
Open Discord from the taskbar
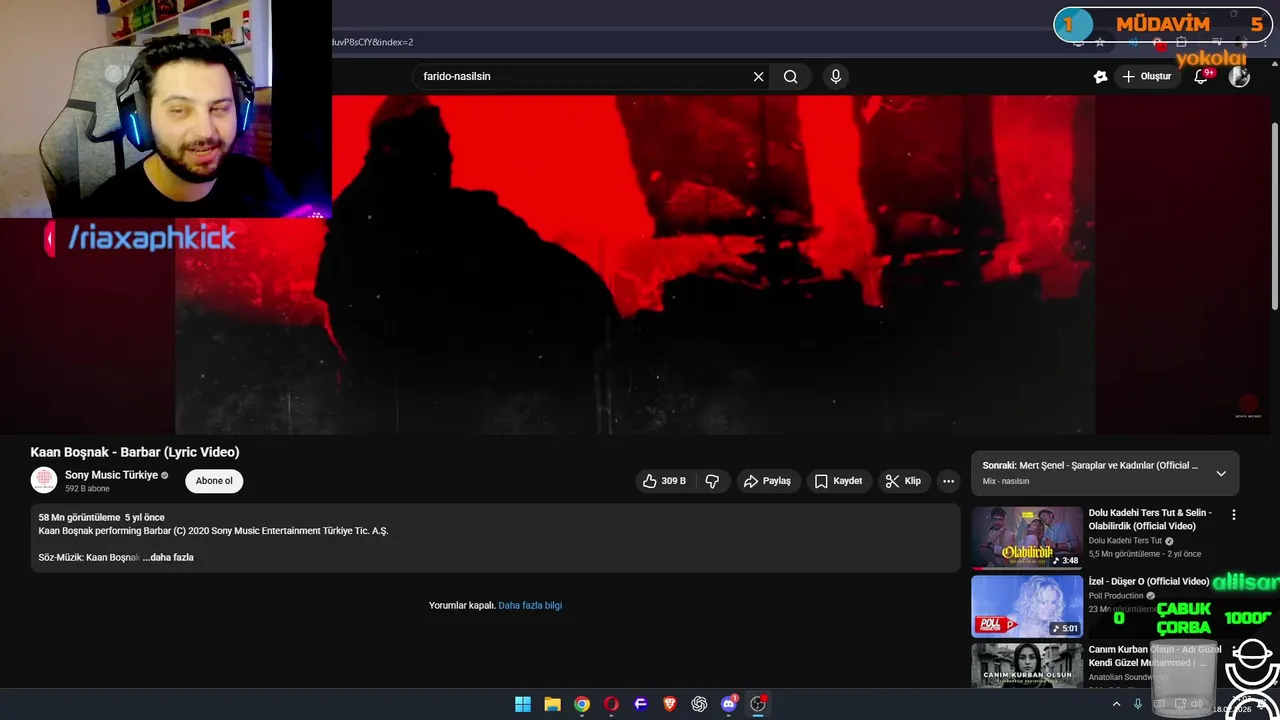tap(729, 704)
